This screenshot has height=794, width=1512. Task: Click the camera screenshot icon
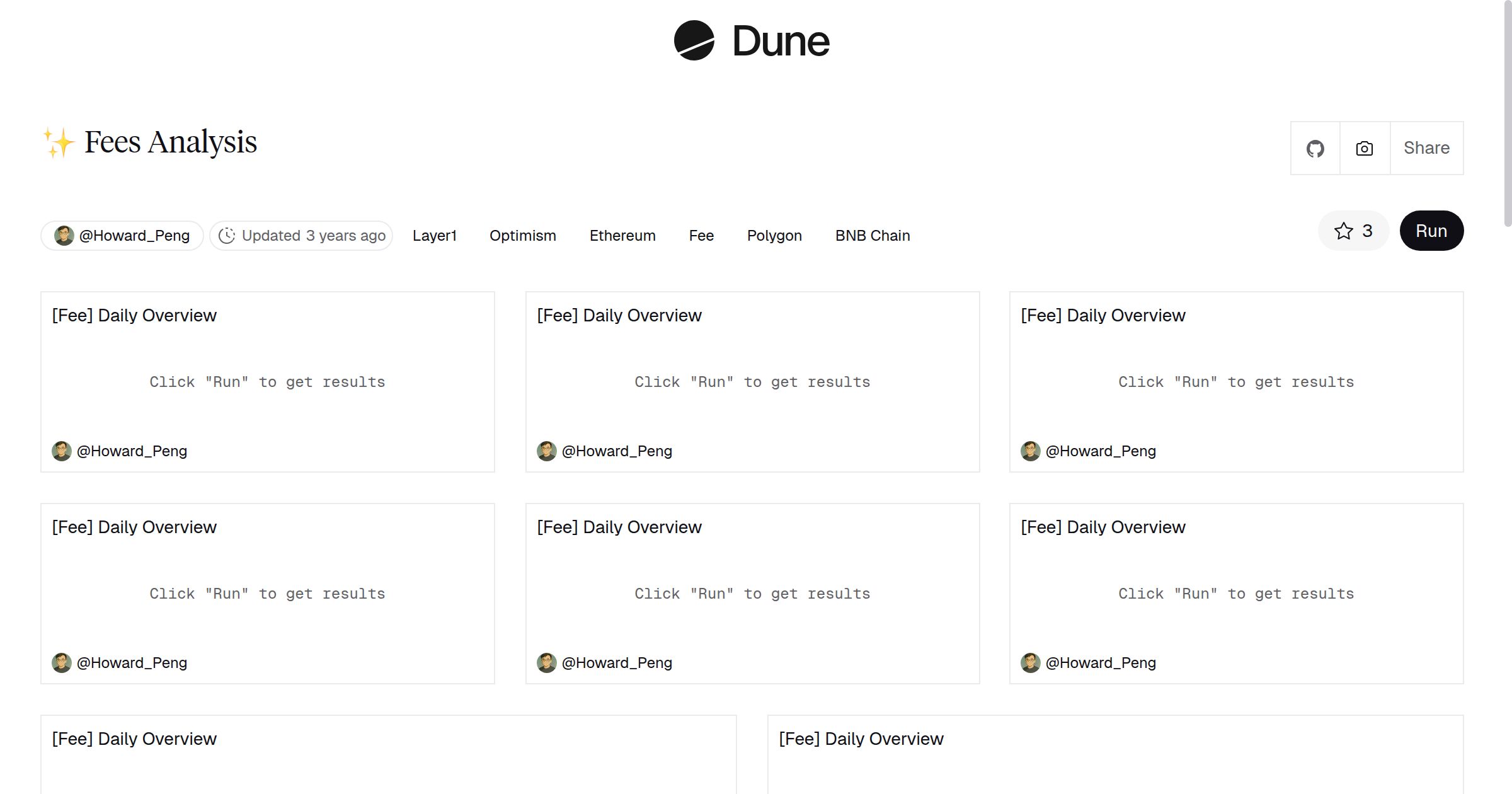pos(1364,149)
